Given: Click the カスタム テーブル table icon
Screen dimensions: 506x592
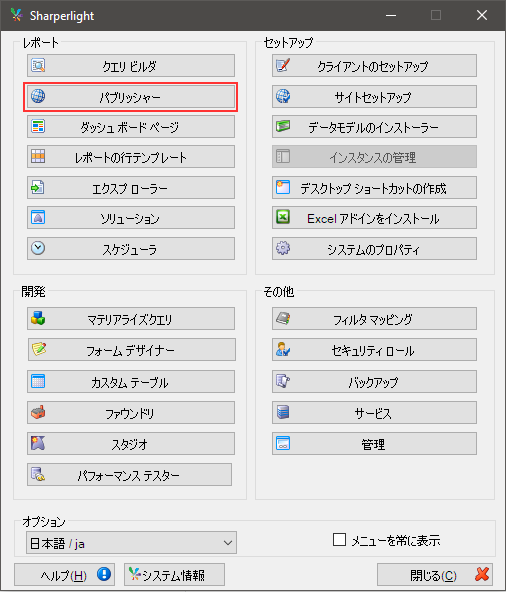Looking at the screenshot, I should click(38, 381).
